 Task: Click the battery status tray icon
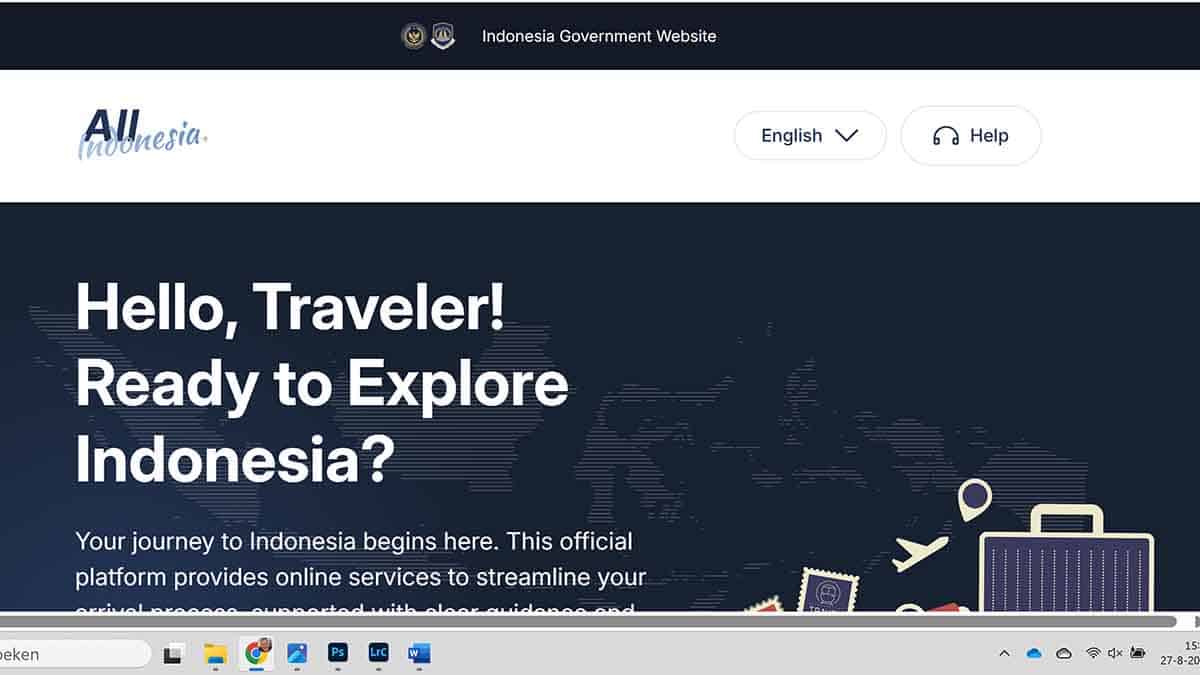coord(1138,653)
